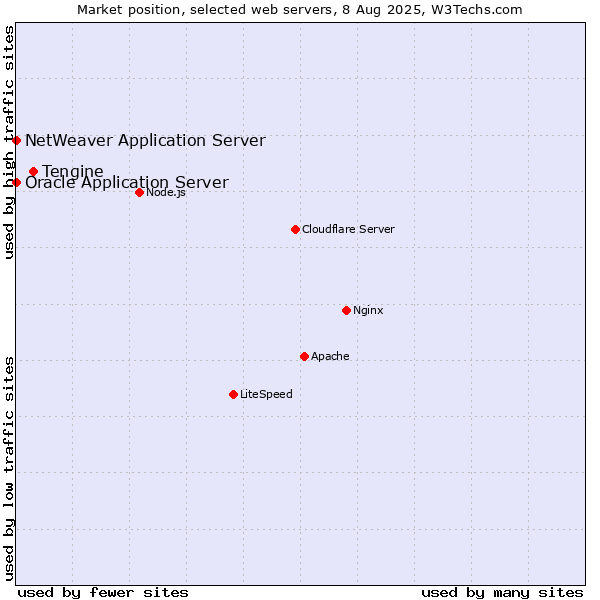Click the Oracle Application Server data point

16,183
